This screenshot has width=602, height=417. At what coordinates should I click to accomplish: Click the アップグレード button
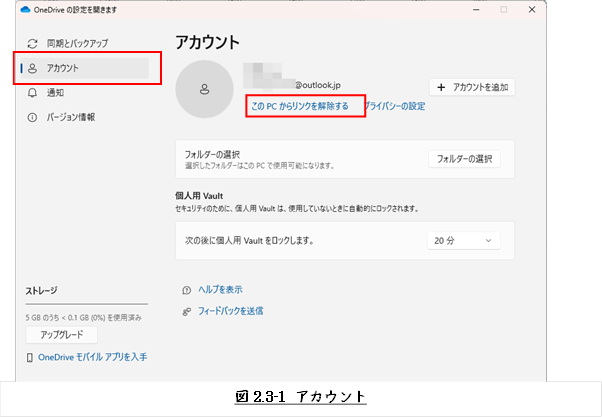pos(61,335)
